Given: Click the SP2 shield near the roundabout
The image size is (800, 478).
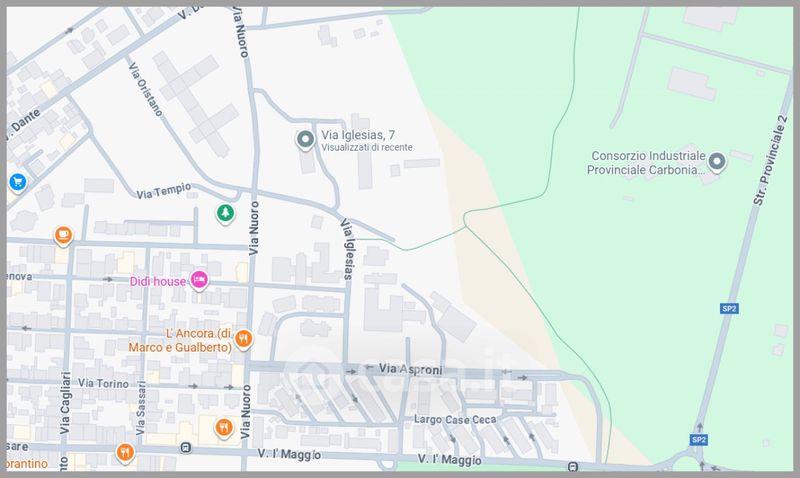Looking at the screenshot, I should (x=698, y=439).
